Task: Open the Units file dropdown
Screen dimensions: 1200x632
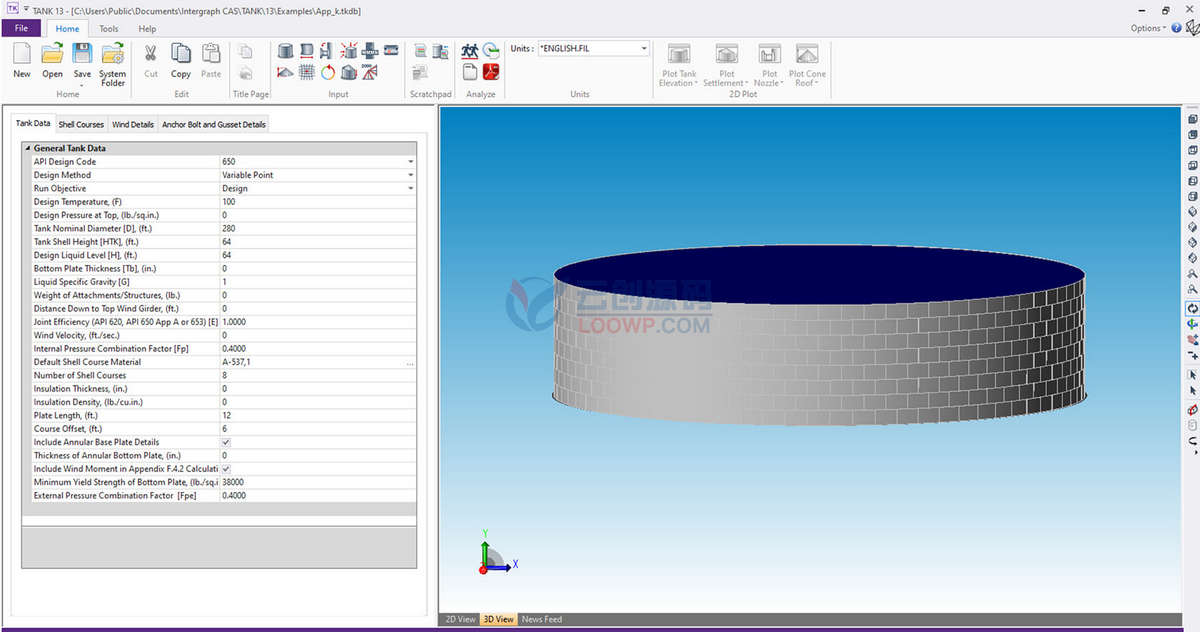Action: [644, 48]
